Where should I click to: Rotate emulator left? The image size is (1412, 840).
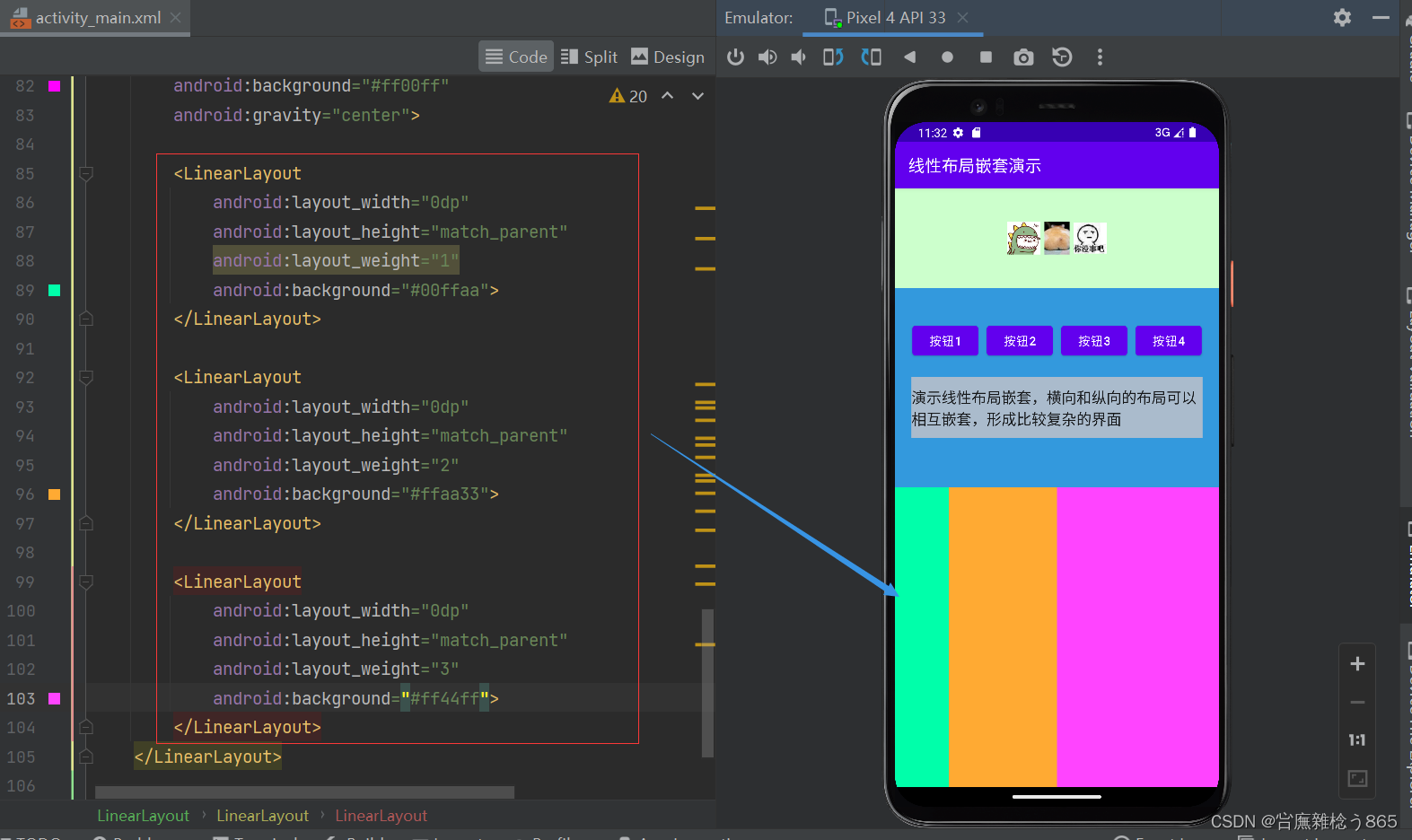pos(833,57)
